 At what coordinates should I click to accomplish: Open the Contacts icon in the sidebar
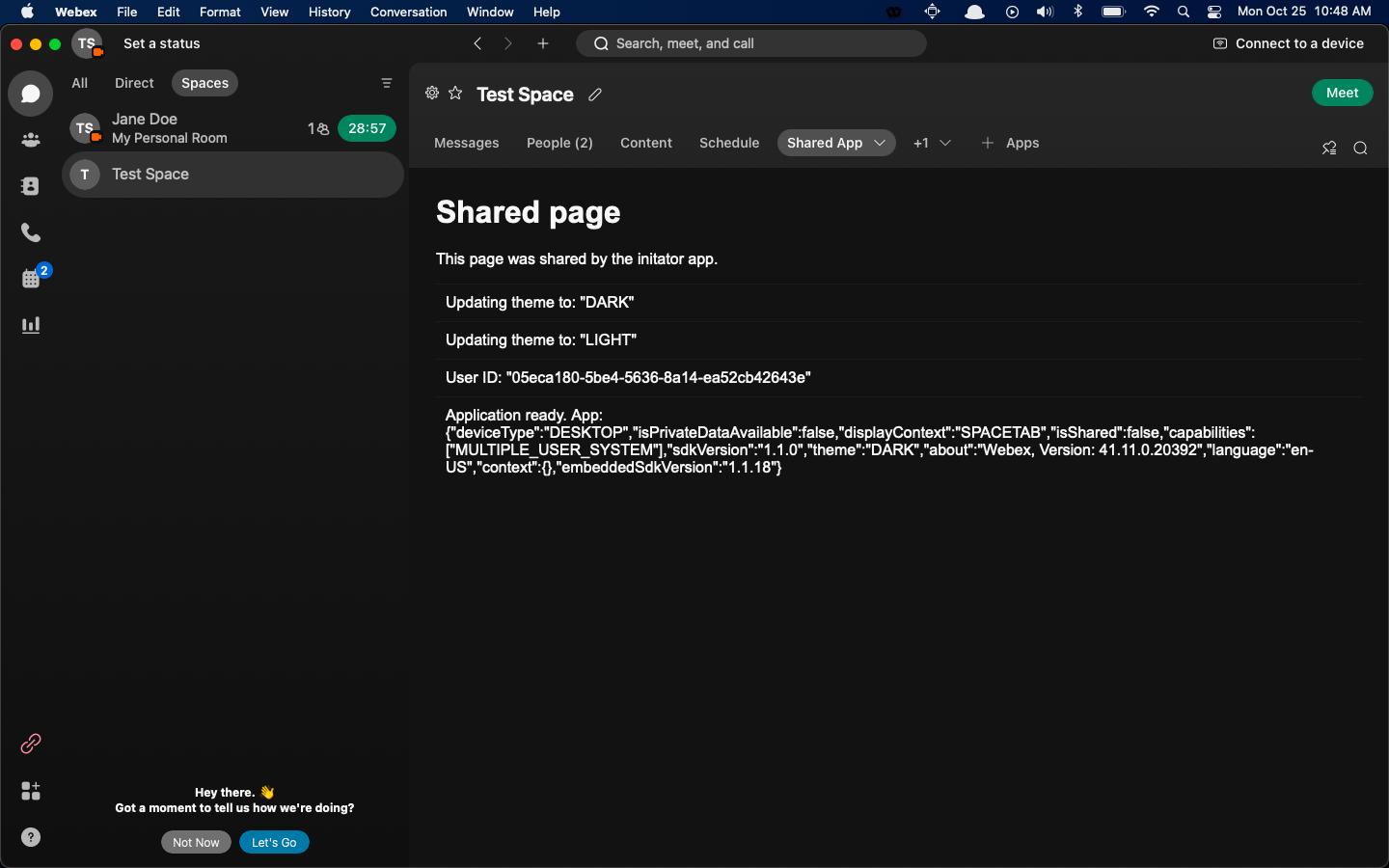(31, 186)
